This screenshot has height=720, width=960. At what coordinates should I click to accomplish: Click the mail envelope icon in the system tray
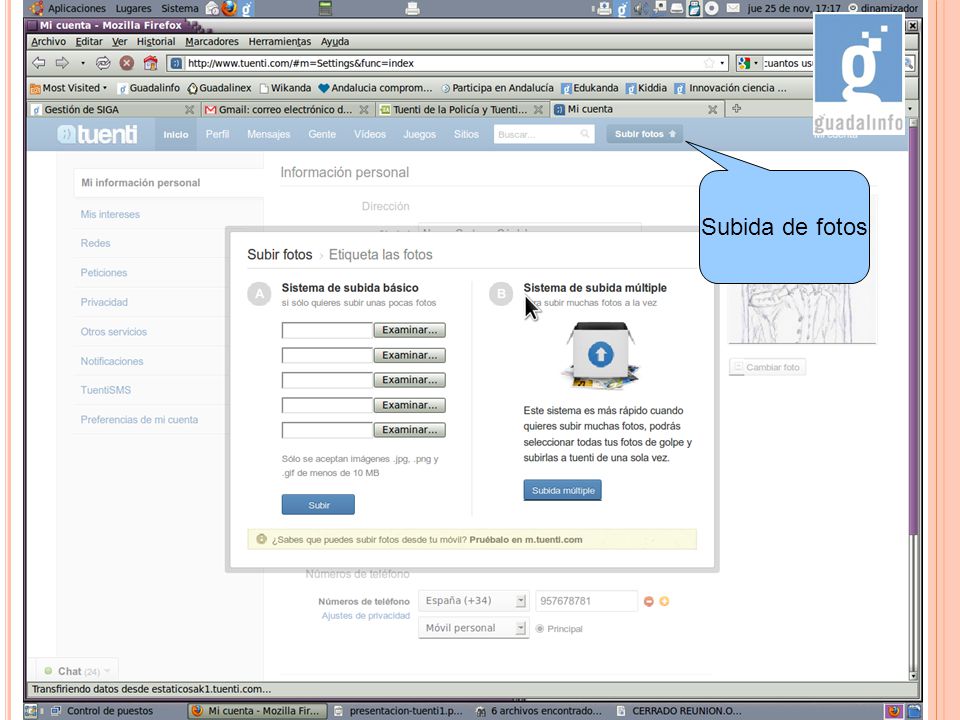pos(733,8)
